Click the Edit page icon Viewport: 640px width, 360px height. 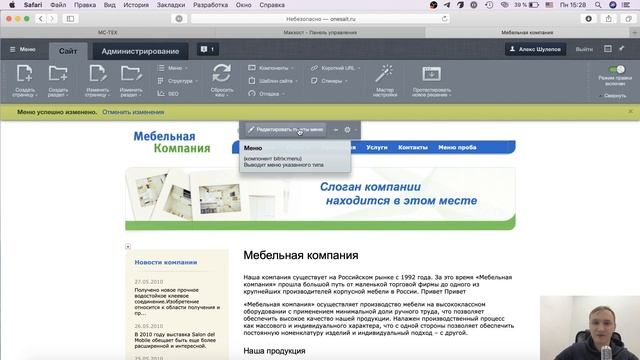[x=98, y=74]
